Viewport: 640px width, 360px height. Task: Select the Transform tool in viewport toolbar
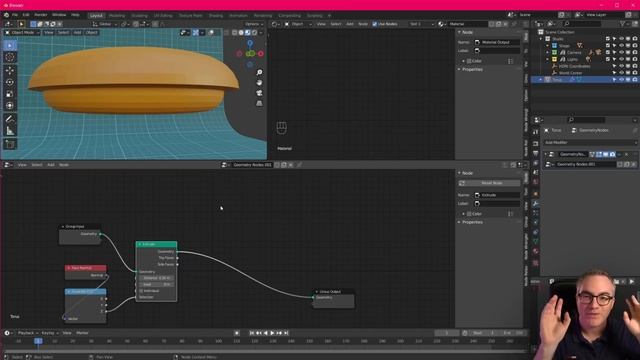[x=10, y=106]
